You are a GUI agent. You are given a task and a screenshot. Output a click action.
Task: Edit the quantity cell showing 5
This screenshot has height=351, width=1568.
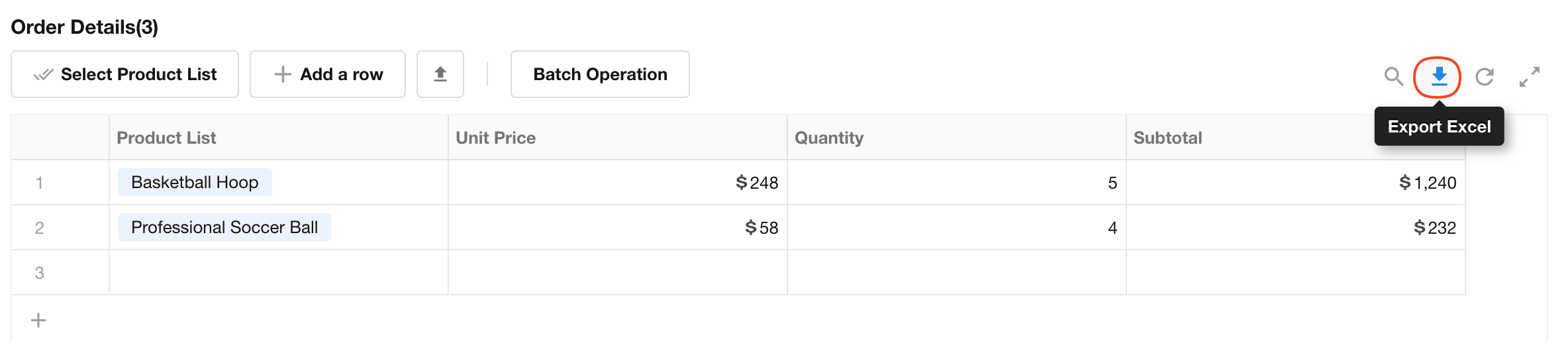(x=957, y=183)
